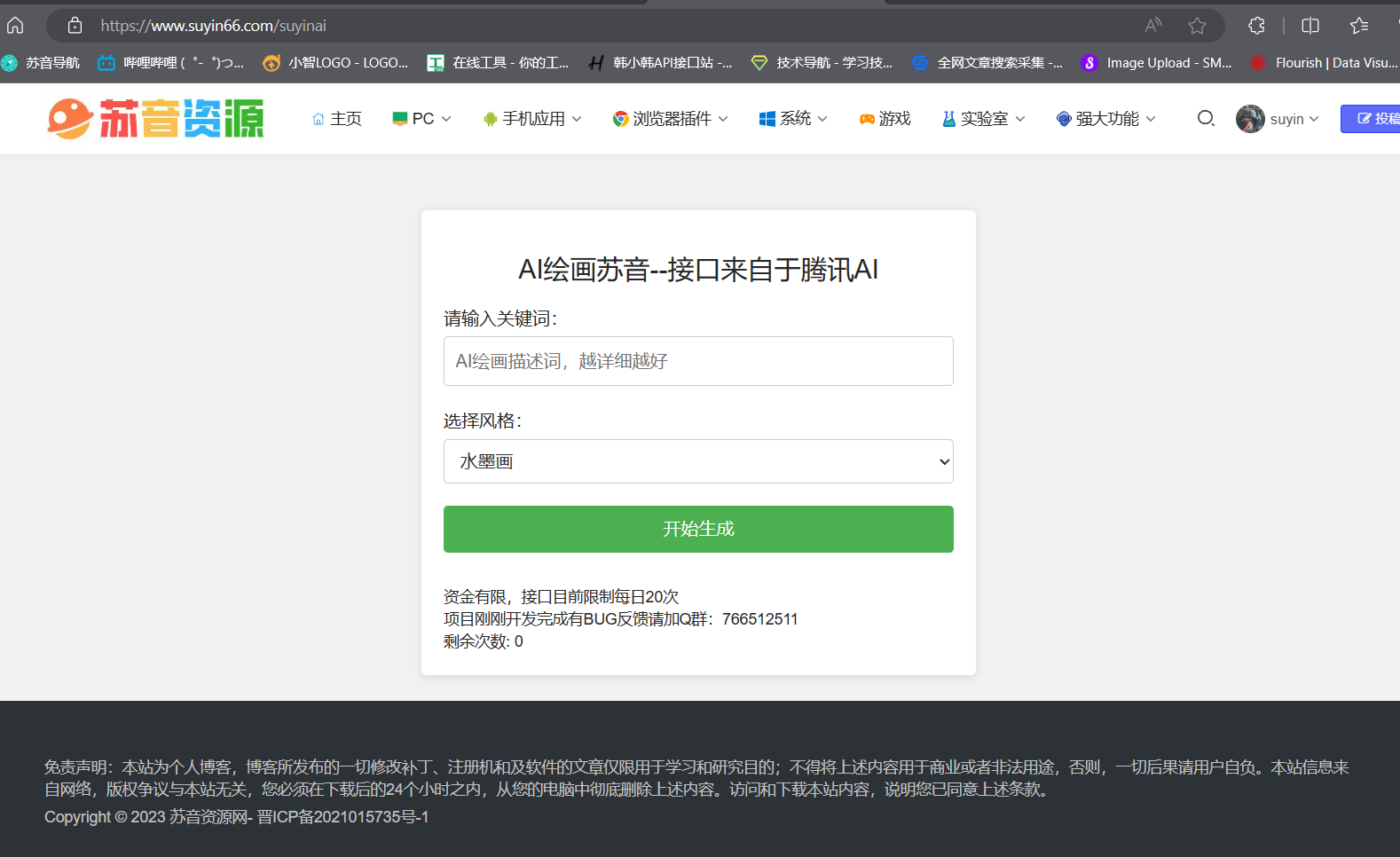Click the blue 投稿 button

(x=1374, y=118)
